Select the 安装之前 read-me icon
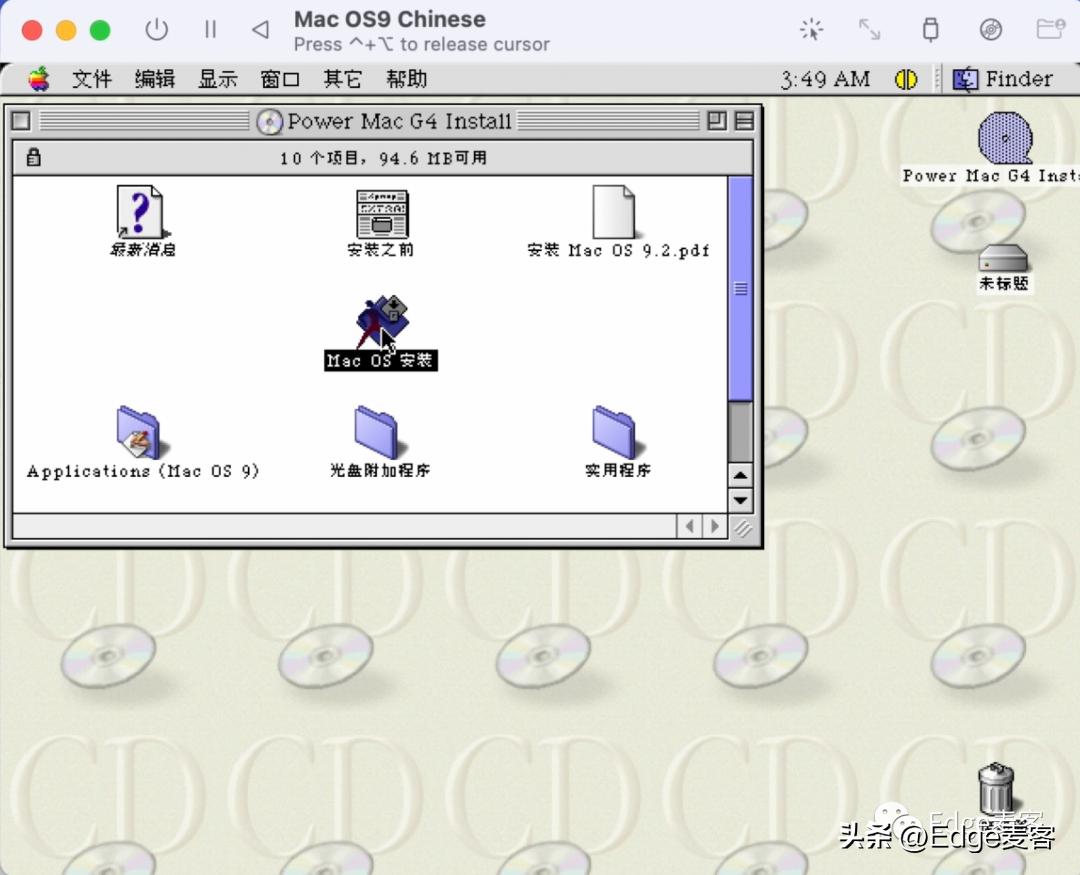 (380, 213)
